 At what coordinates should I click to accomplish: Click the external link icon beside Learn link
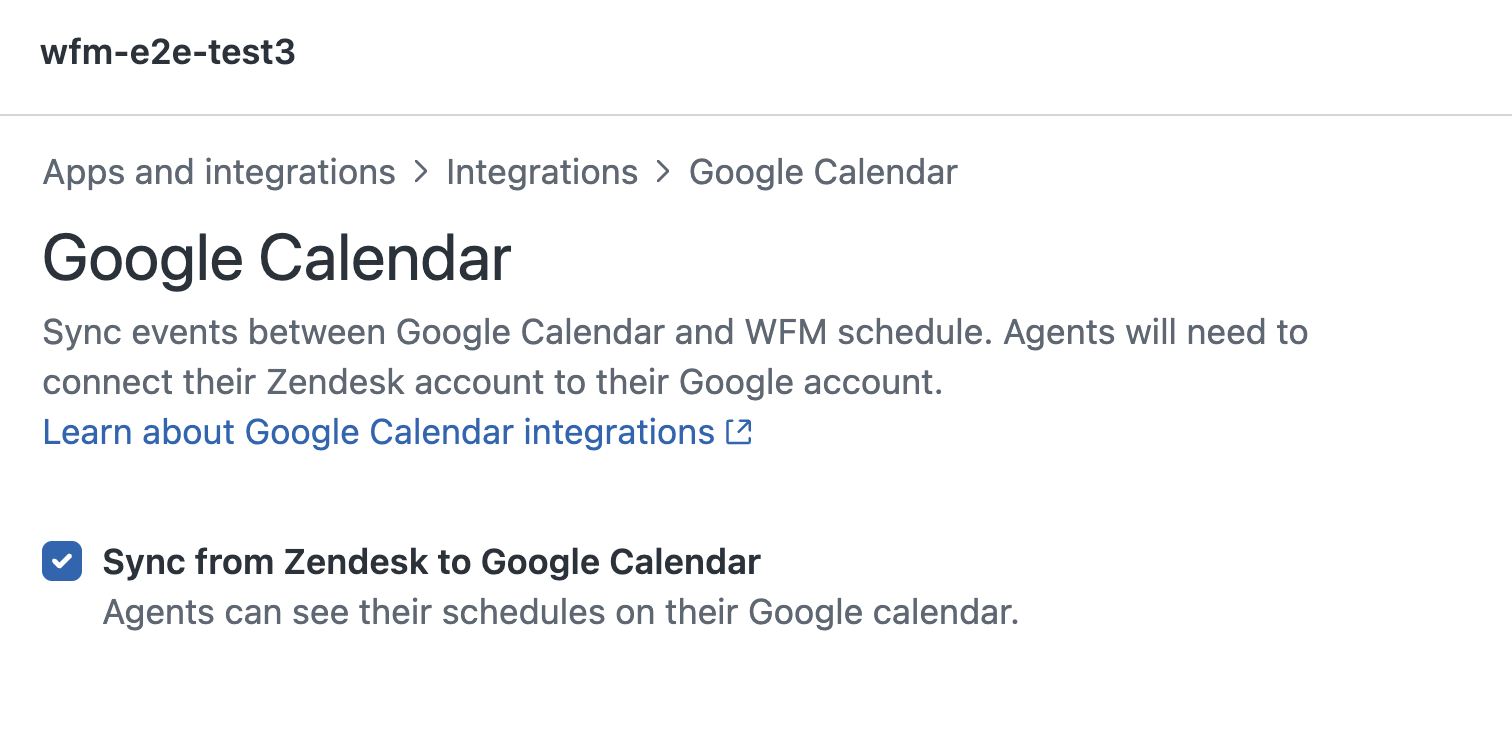tap(739, 432)
